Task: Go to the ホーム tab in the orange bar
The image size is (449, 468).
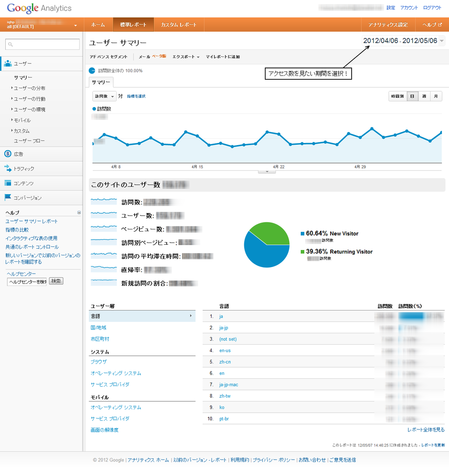Action: tap(98, 25)
